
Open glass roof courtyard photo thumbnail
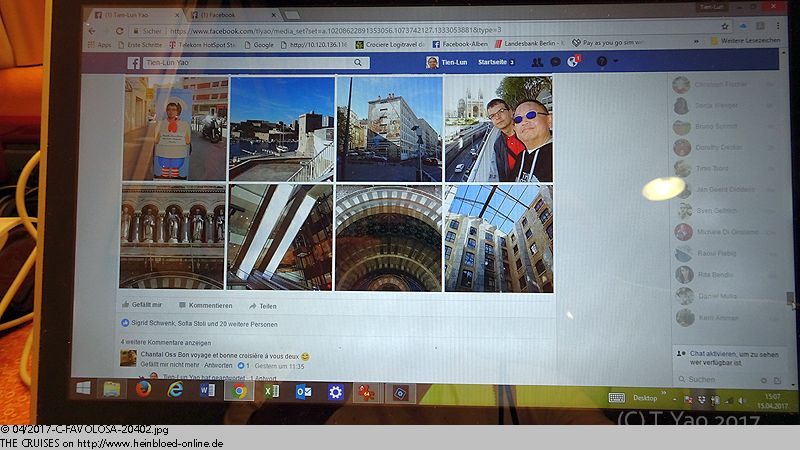[x=499, y=239]
